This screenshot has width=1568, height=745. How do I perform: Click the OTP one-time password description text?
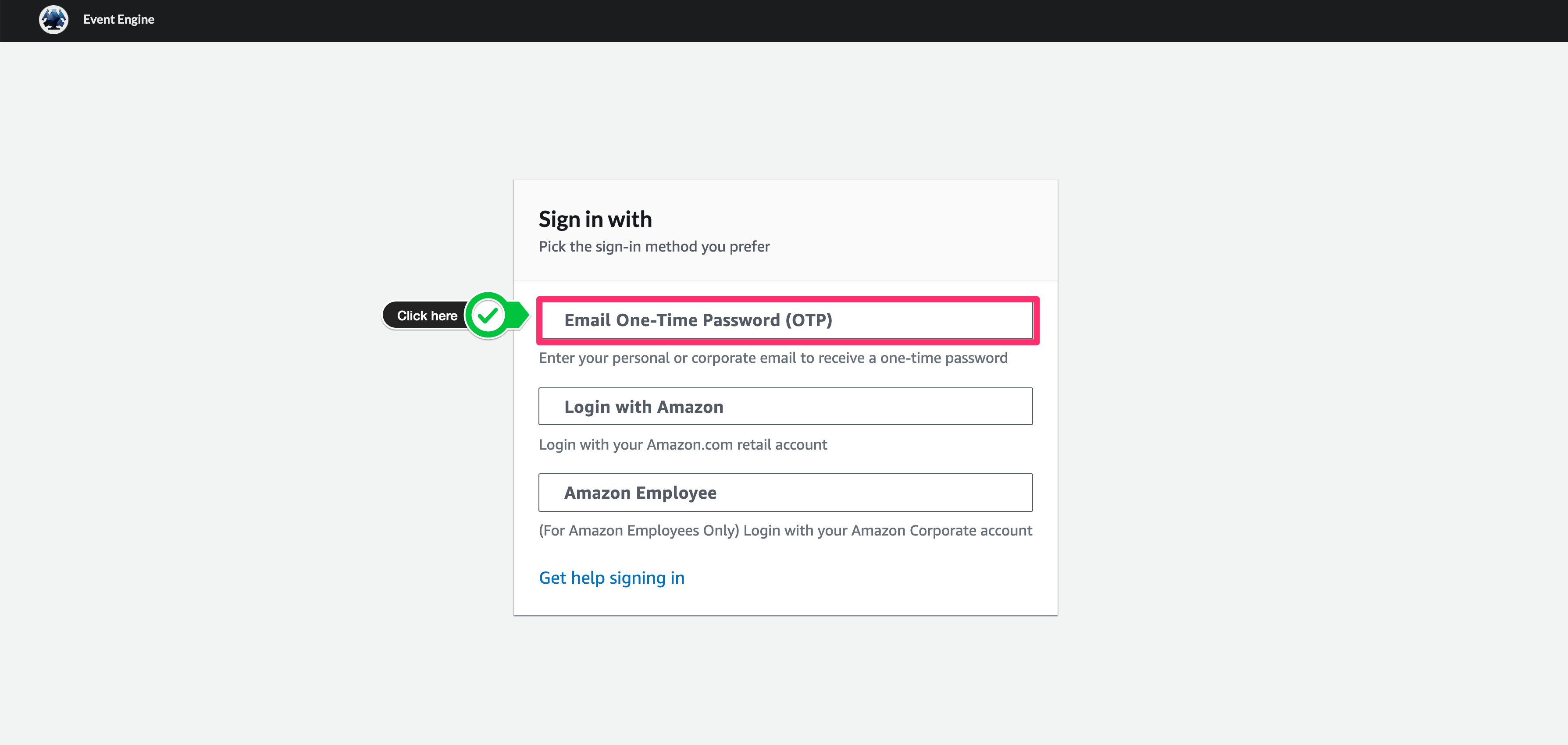[773, 358]
